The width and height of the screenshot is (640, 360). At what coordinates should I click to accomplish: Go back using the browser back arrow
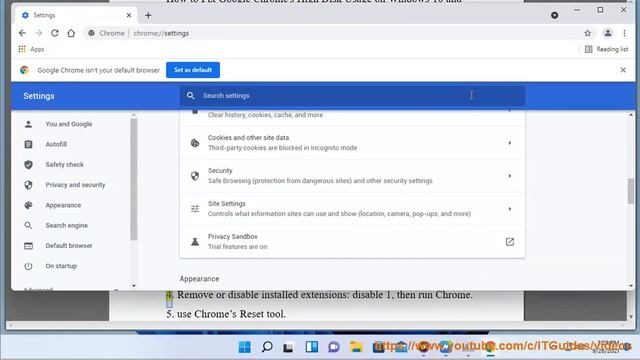(22, 33)
